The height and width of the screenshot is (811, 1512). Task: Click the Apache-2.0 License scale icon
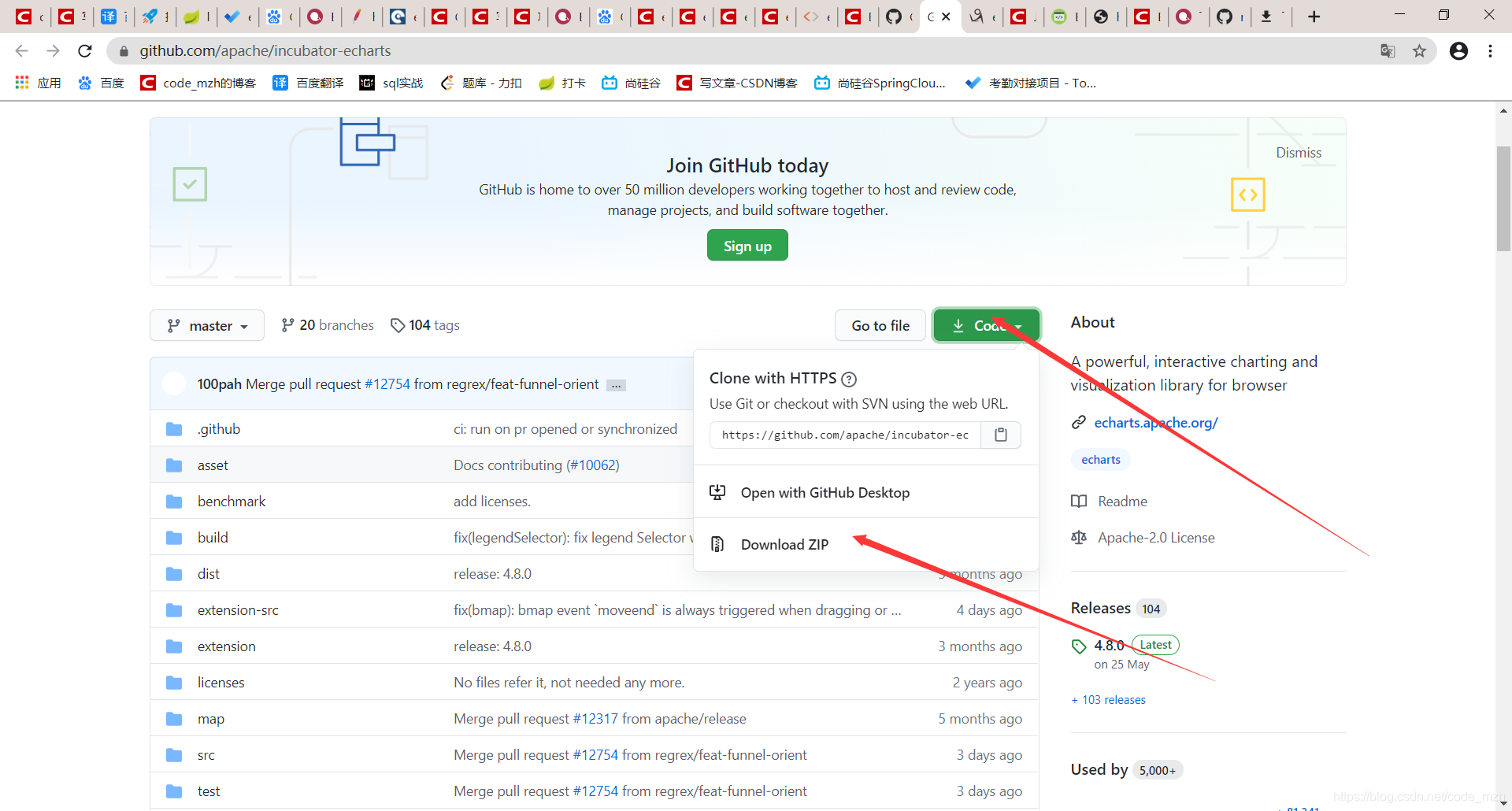[x=1079, y=538]
